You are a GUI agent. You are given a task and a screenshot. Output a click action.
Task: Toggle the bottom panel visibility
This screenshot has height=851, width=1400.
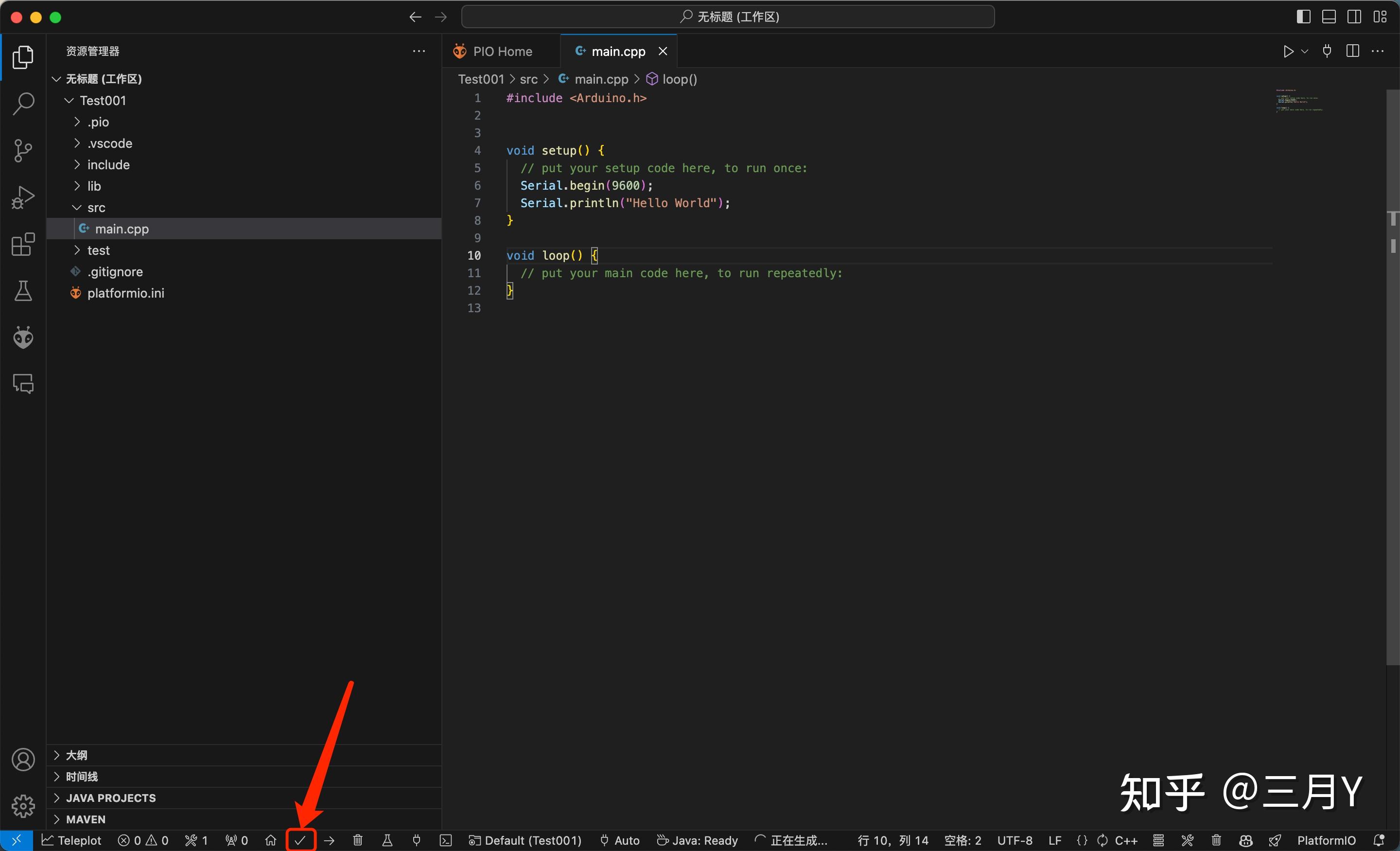pyautogui.click(x=1329, y=17)
